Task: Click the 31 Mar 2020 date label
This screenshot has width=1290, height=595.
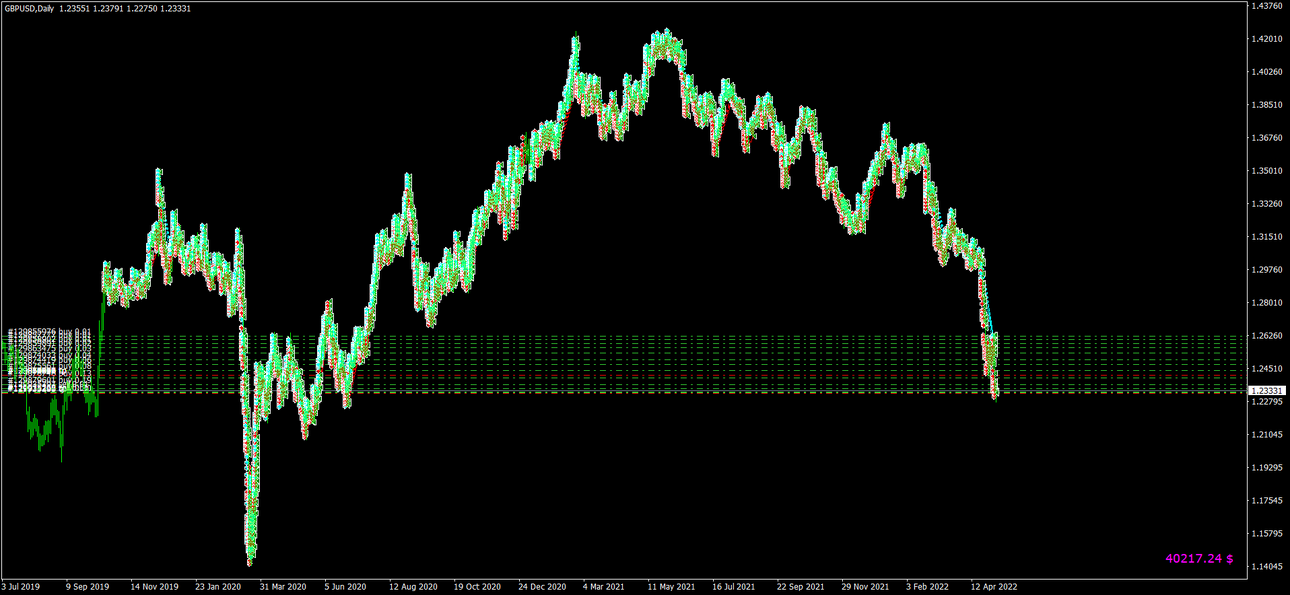Action: [282, 587]
